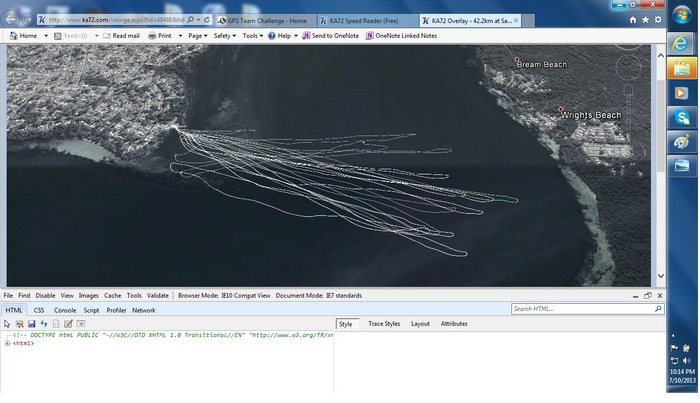This screenshot has width=700, height=403.
Task: Click the refresh icon in the dev tools toolbar
Action: click(44, 324)
